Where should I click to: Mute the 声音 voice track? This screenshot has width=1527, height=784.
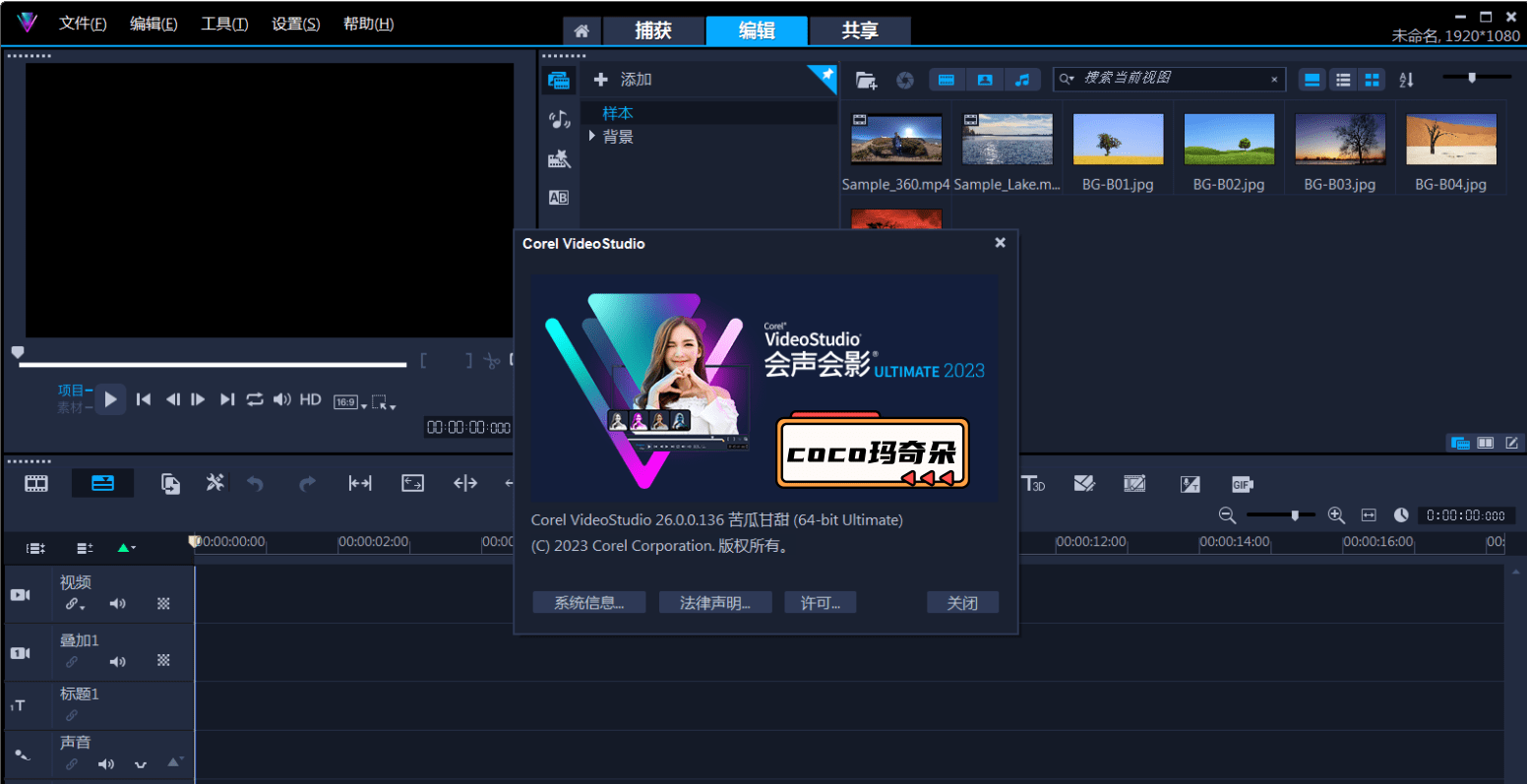[106, 762]
